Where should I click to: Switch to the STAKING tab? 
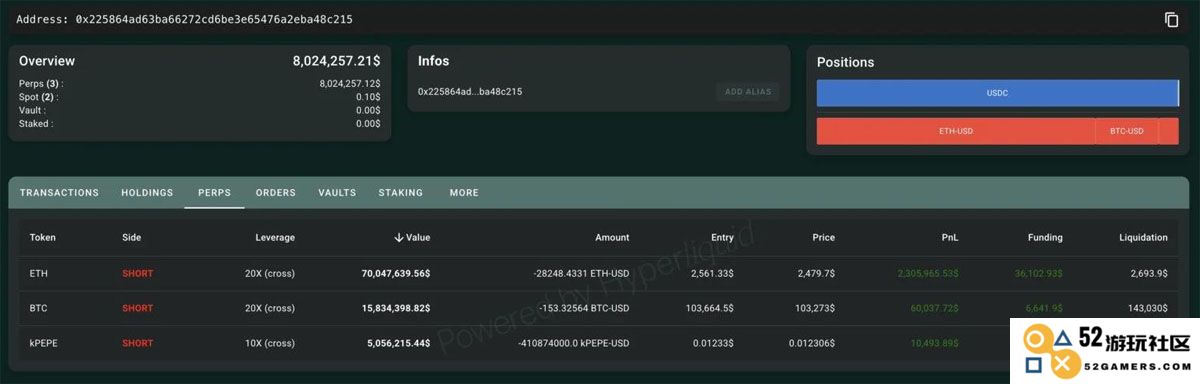tap(401, 193)
